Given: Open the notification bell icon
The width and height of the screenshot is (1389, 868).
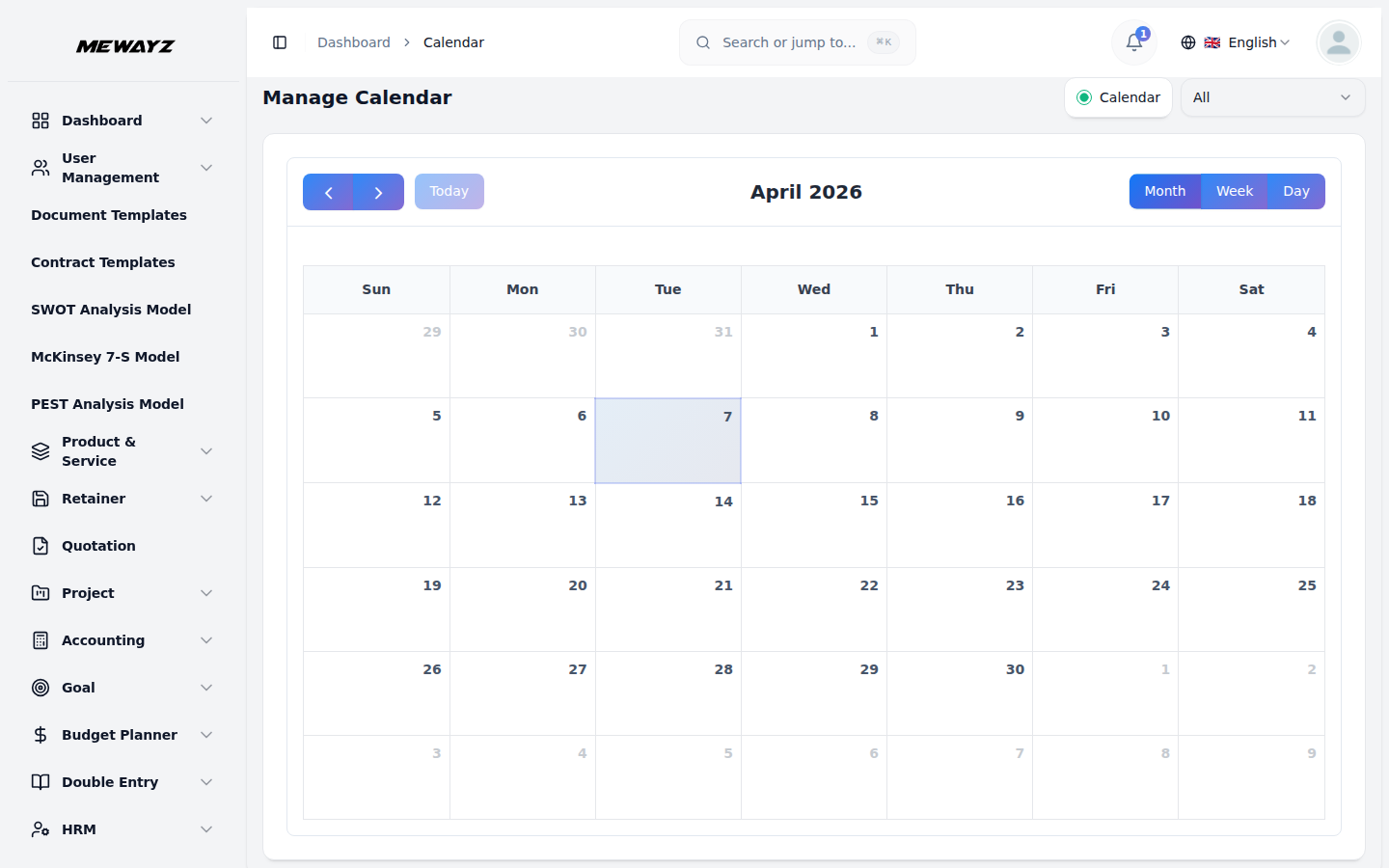Looking at the screenshot, I should pyautogui.click(x=1133, y=42).
